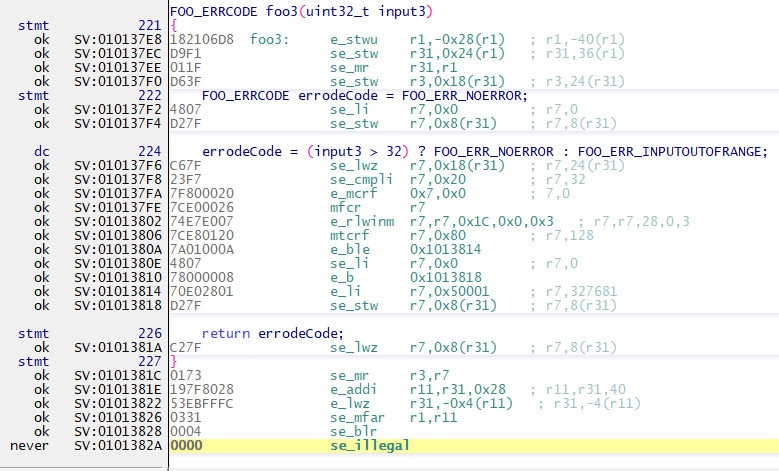Click the se_cmpli instruction mnemonic
779x471 pixels.
click(x=362, y=179)
